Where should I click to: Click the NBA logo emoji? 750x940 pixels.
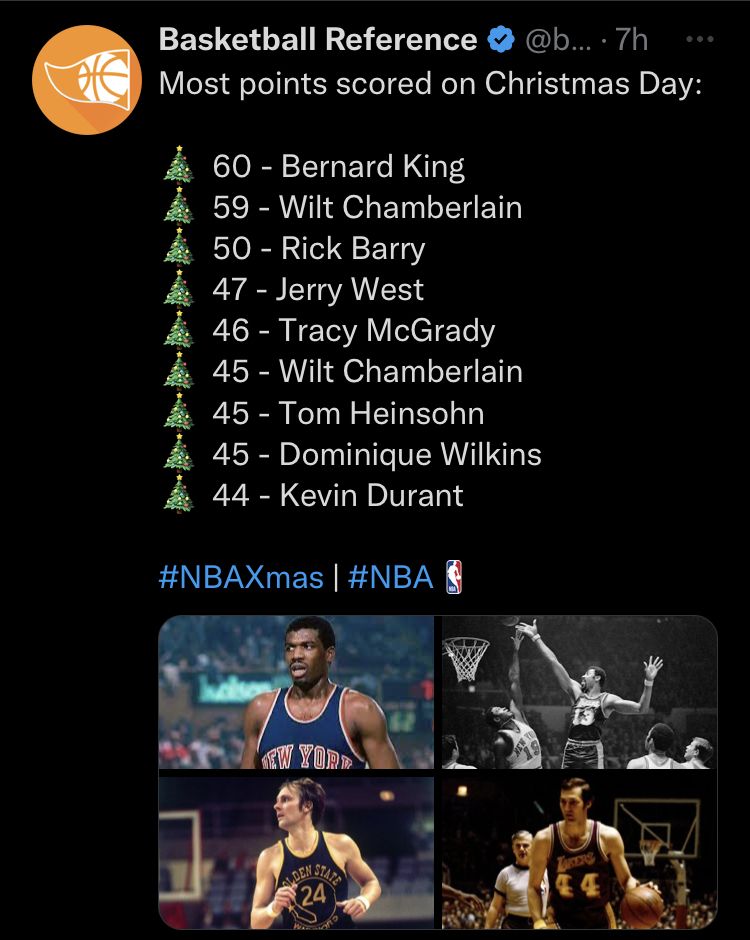454,577
